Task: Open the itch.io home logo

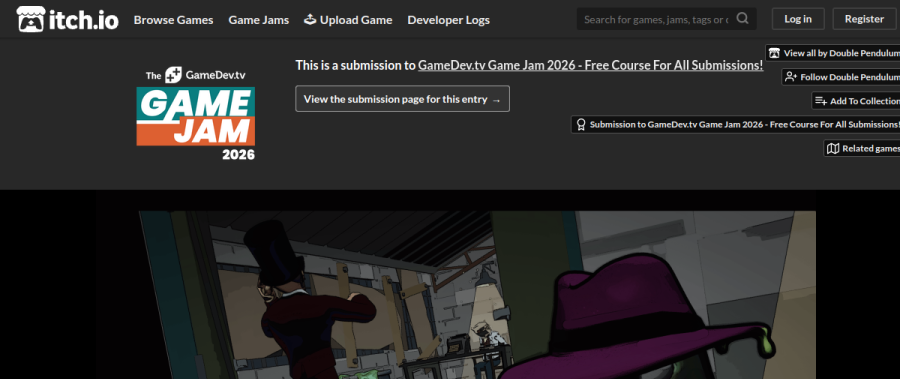Action: point(68,20)
